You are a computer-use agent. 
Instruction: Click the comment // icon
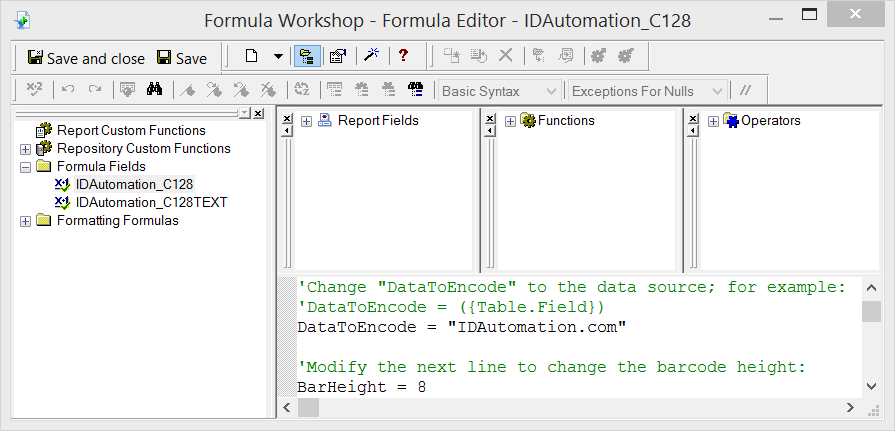point(745,90)
